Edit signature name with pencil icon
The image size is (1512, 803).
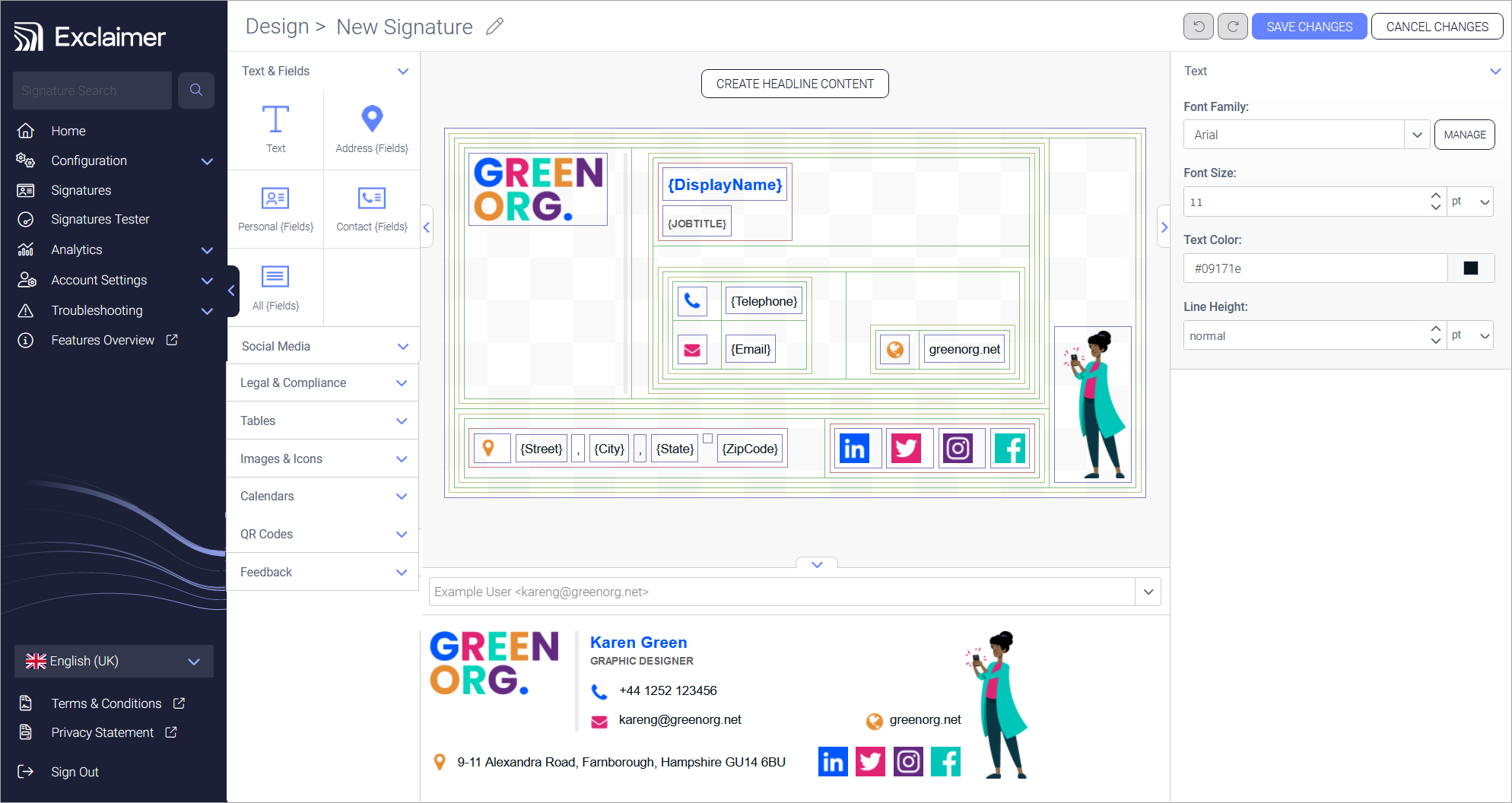(495, 27)
